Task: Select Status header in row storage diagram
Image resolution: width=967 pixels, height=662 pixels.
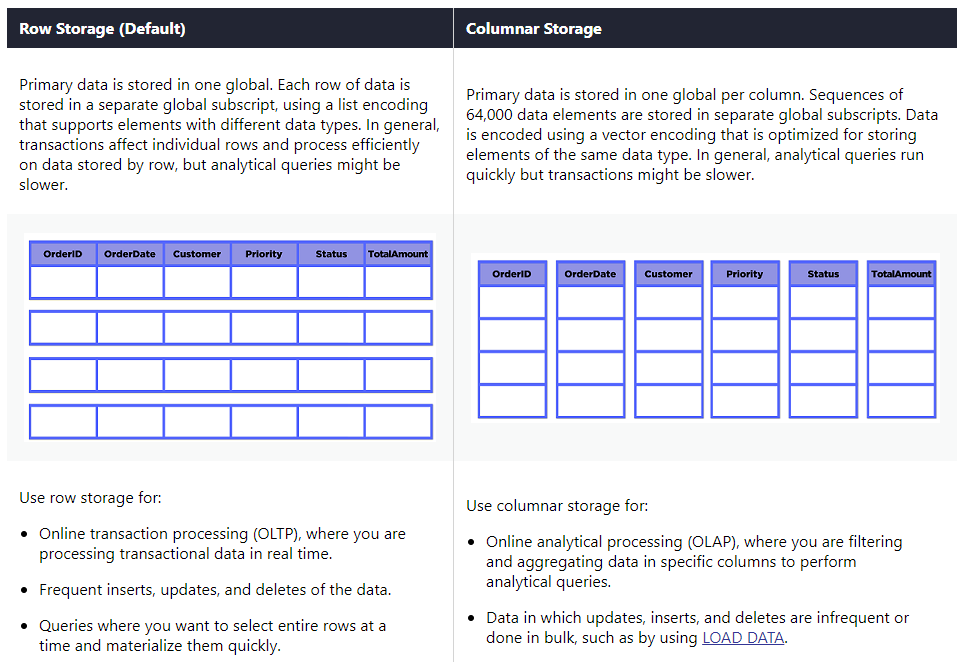Action: 331,254
